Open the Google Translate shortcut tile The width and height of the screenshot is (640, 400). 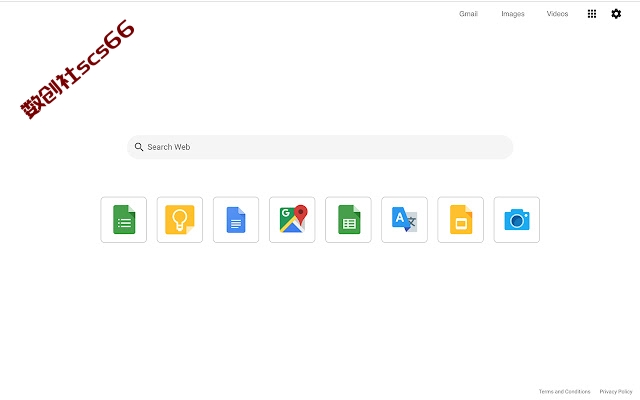pos(404,220)
